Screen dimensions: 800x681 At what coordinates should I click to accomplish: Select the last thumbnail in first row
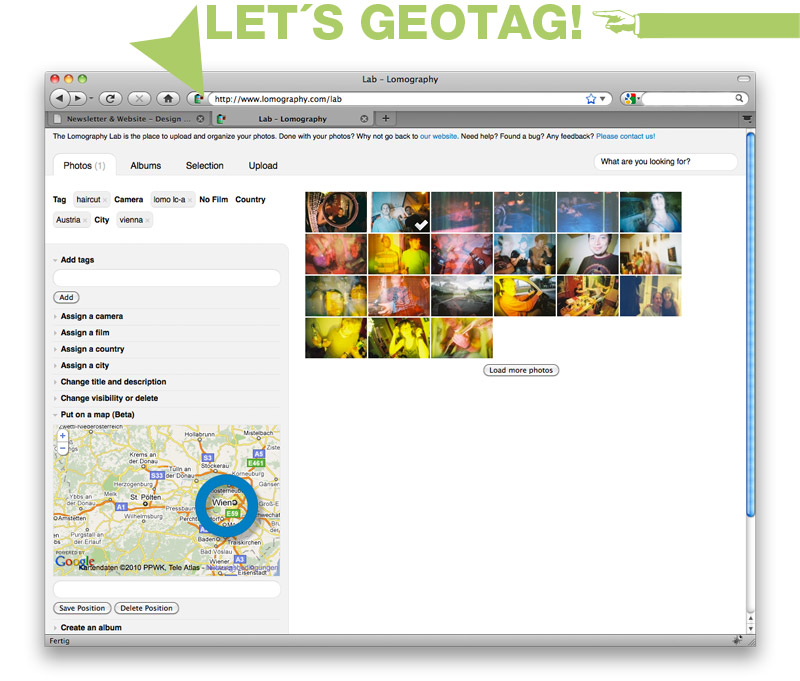click(x=651, y=212)
